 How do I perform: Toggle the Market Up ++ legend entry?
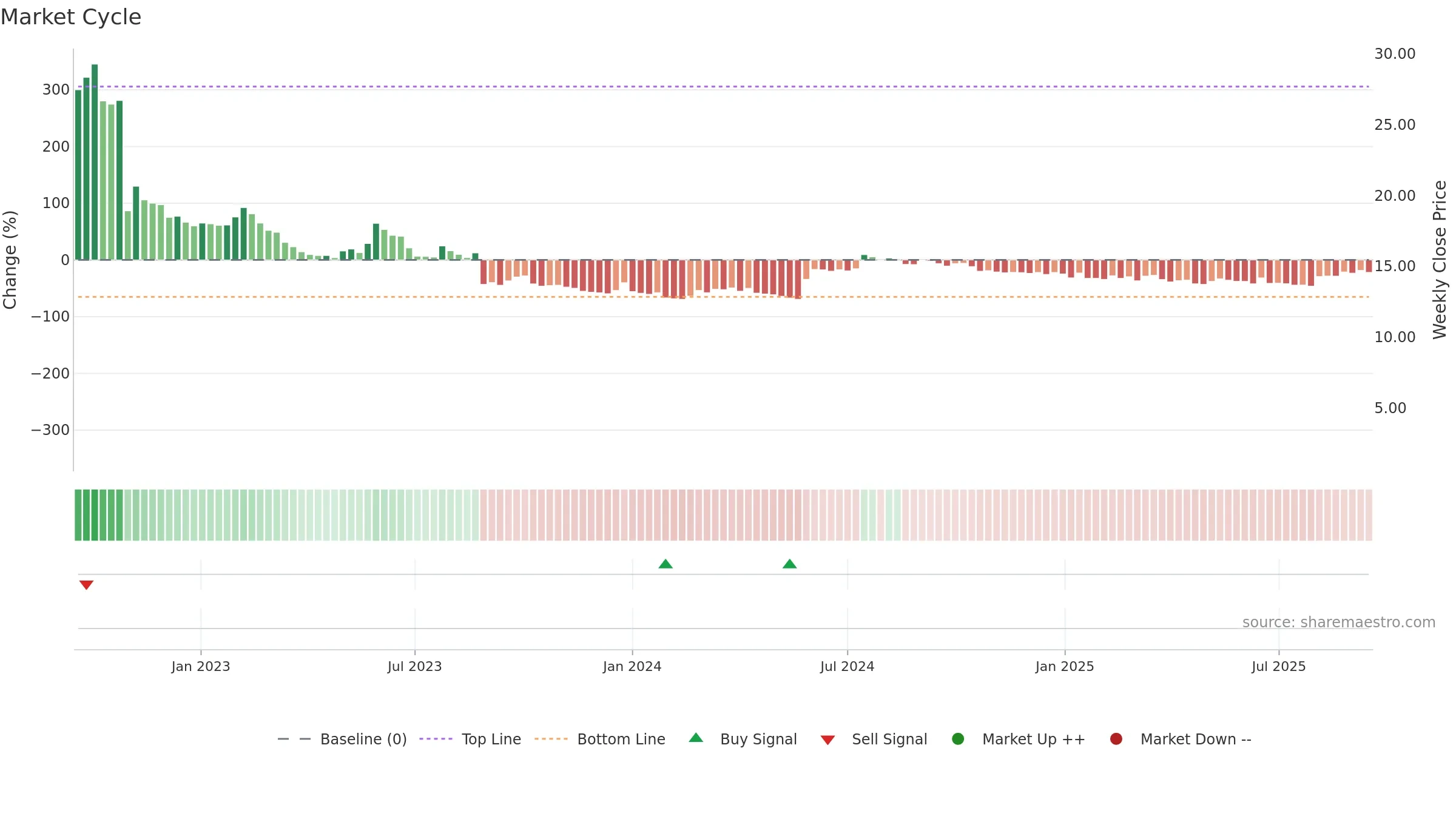tap(1018, 739)
